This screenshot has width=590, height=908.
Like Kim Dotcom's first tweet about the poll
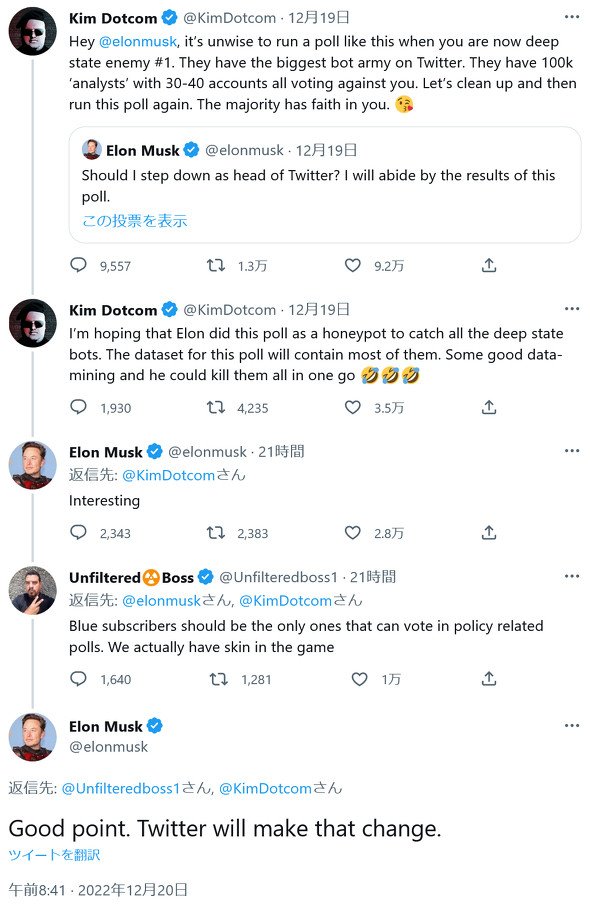tap(353, 266)
